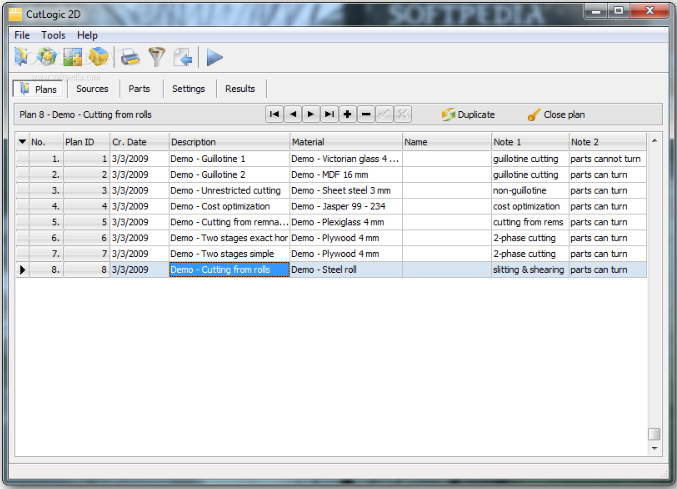The width and height of the screenshot is (677, 489).
Task: Click the Plans toolbar icon
Action: pos(22,57)
